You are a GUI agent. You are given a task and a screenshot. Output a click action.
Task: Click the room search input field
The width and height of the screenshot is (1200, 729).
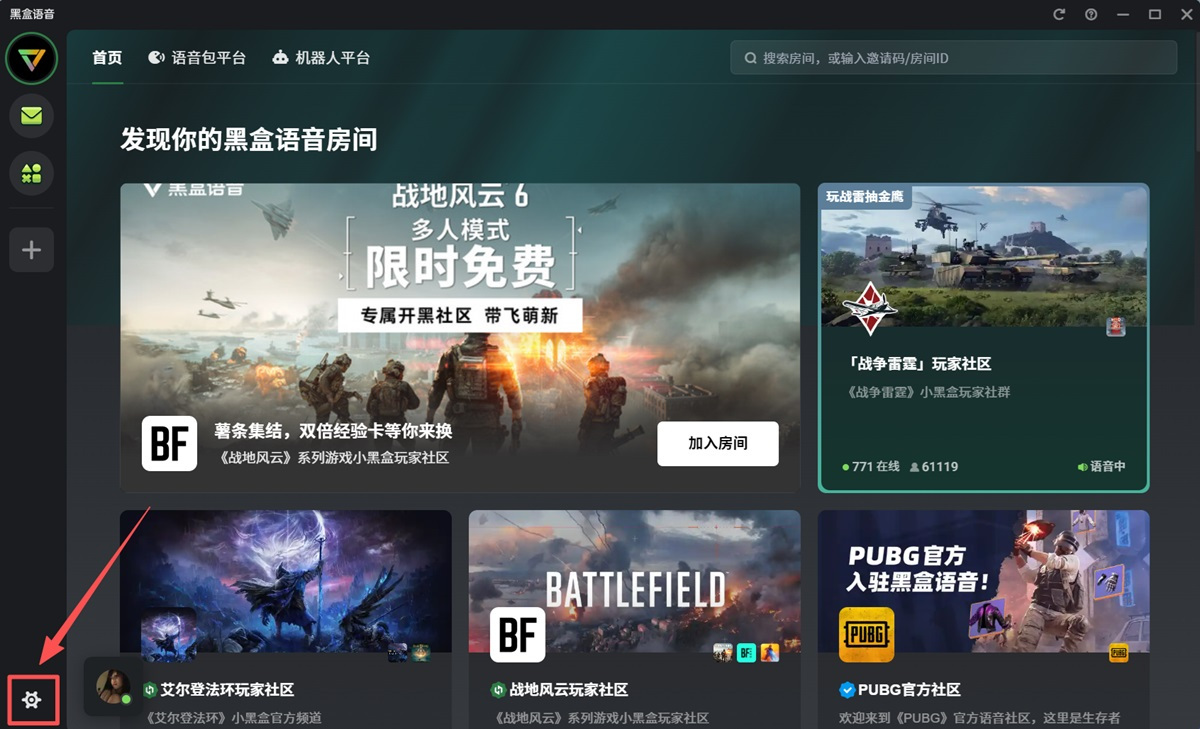pyautogui.click(x=953, y=57)
